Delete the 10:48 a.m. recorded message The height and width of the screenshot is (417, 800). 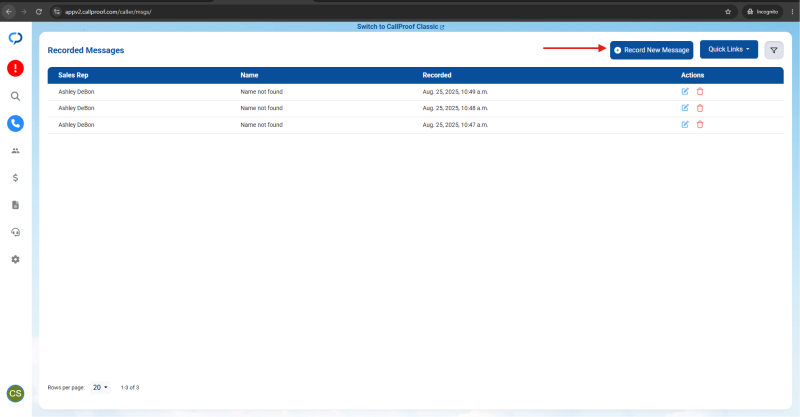tap(700, 108)
